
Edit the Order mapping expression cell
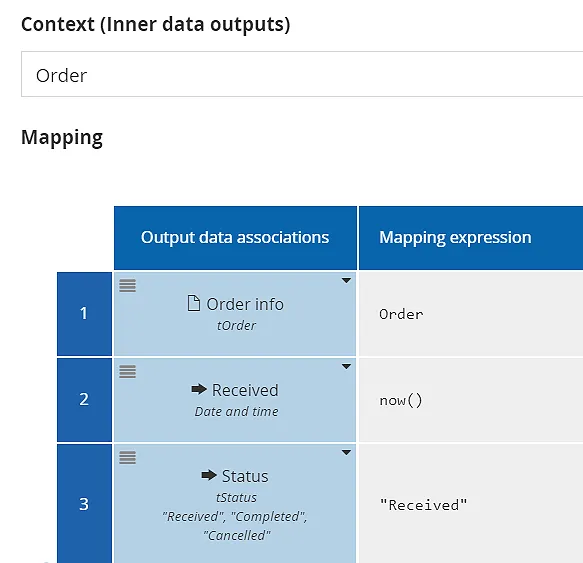coord(471,314)
